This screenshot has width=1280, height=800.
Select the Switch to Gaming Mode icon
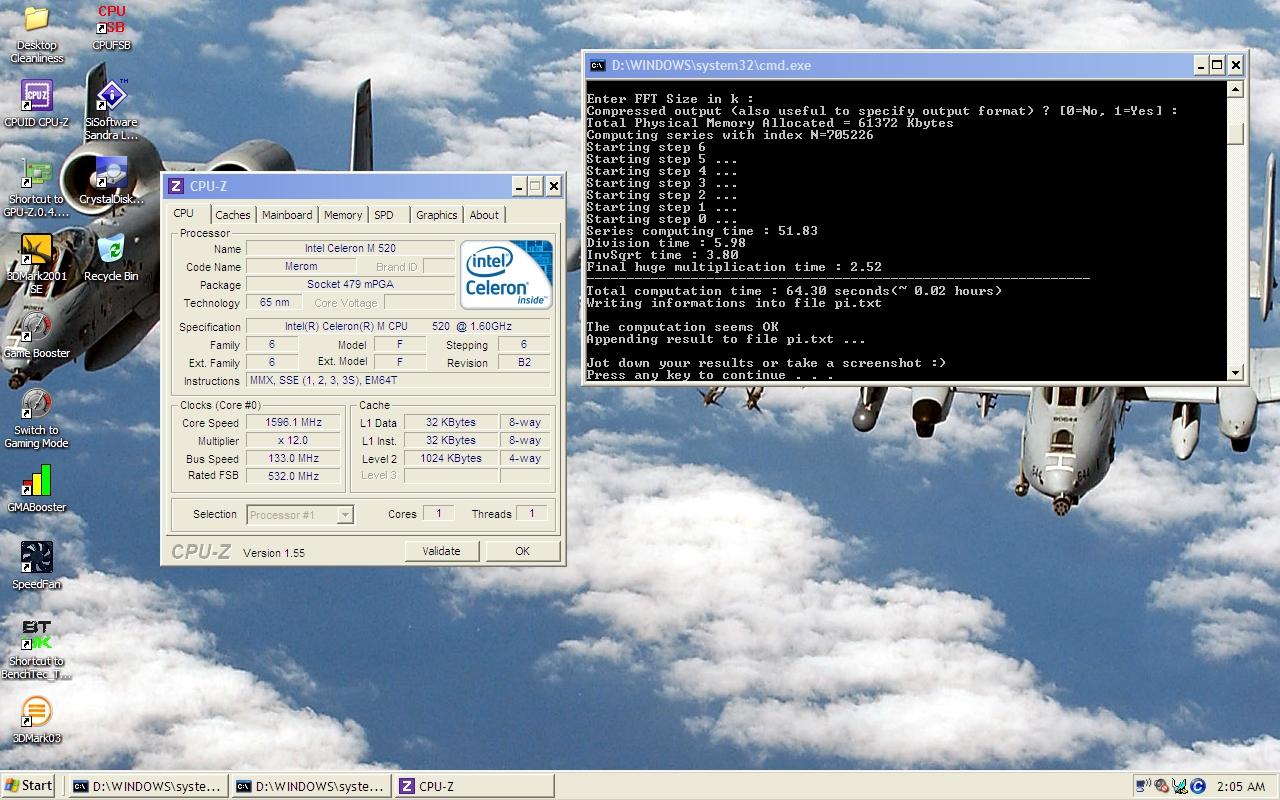tap(36, 419)
